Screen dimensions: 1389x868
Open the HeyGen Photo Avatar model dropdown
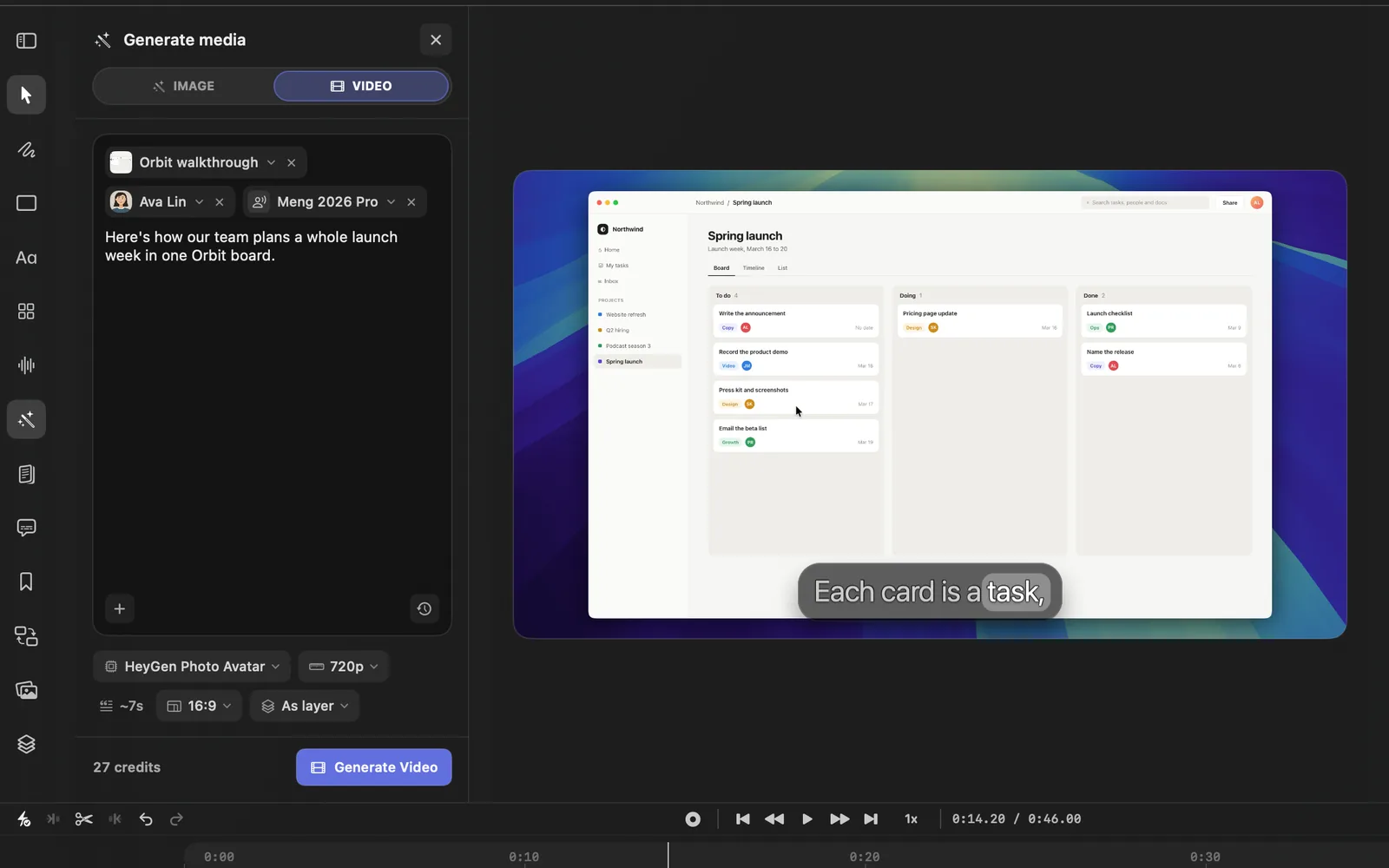tap(192, 667)
